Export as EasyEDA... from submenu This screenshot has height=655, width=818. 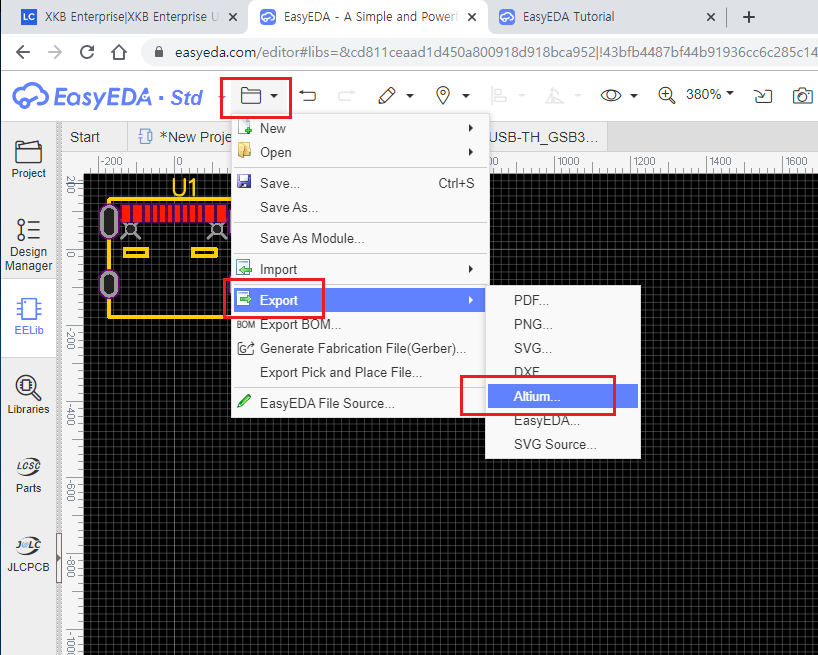pyautogui.click(x=562, y=420)
